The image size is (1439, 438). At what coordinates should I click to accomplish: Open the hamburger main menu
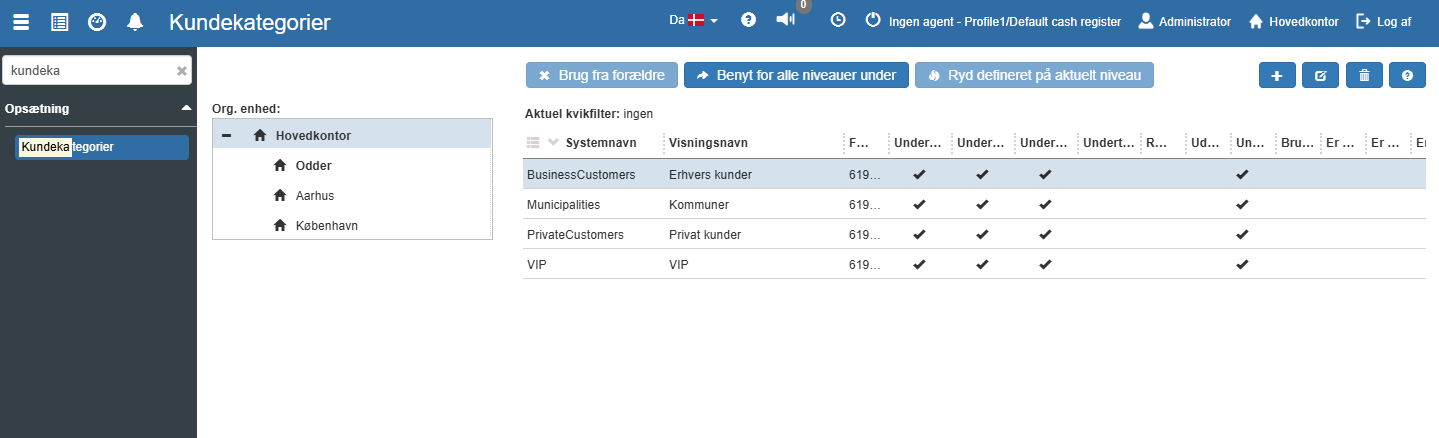pos(20,22)
